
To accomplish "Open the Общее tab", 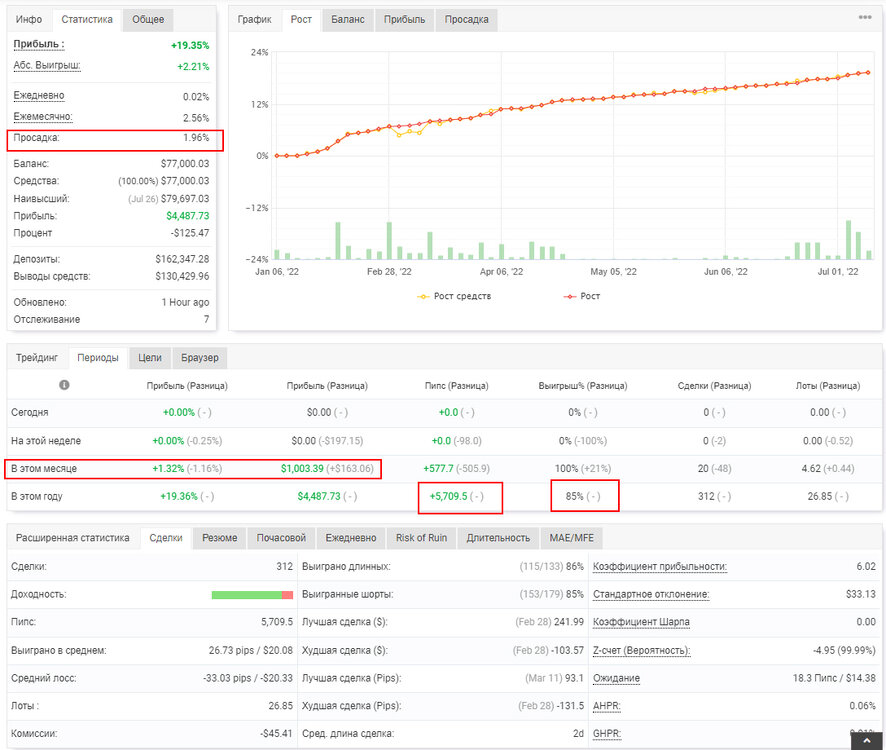I will tap(148, 19).
